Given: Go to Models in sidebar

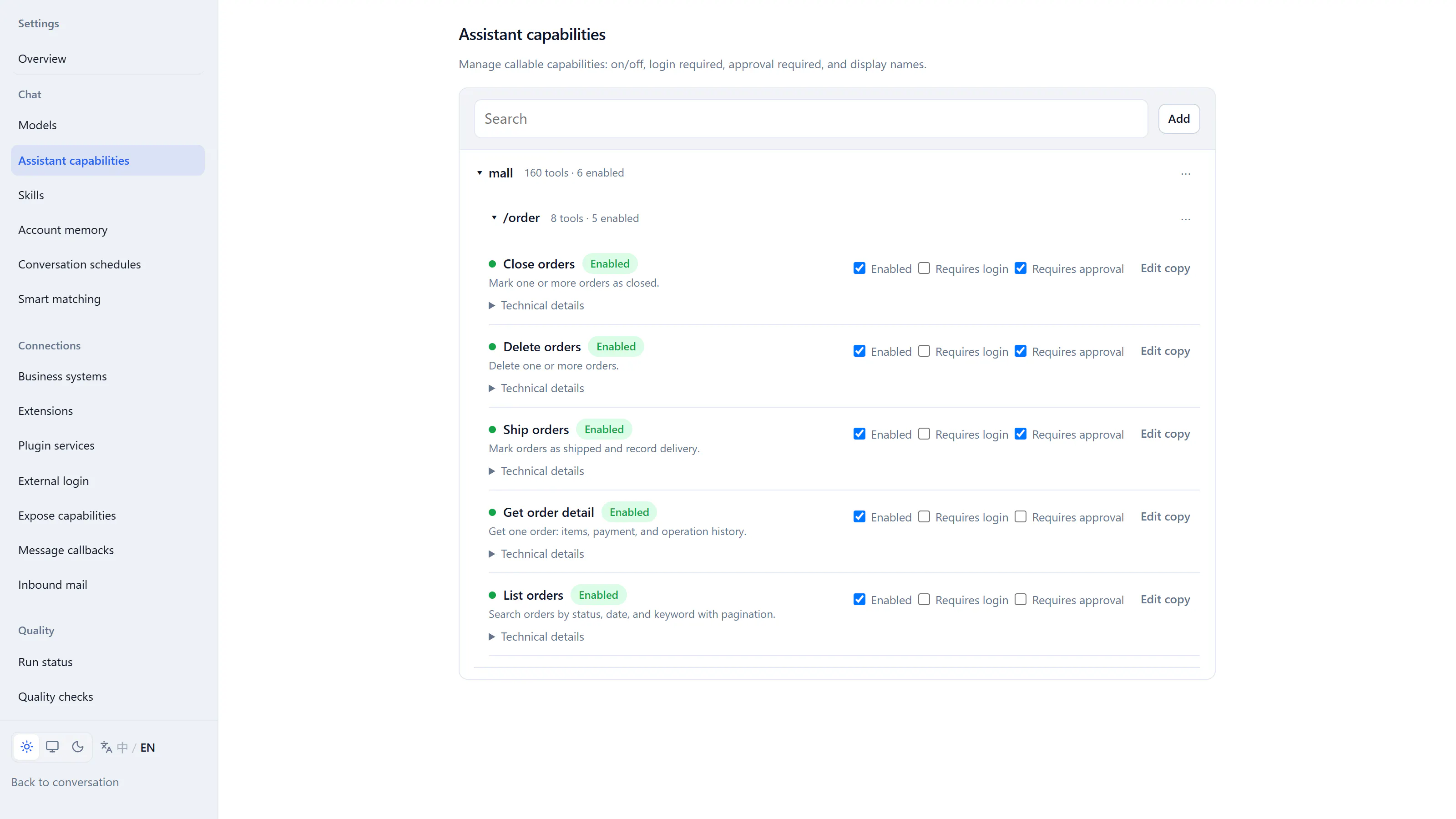Looking at the screenshot, I should 107,125.
